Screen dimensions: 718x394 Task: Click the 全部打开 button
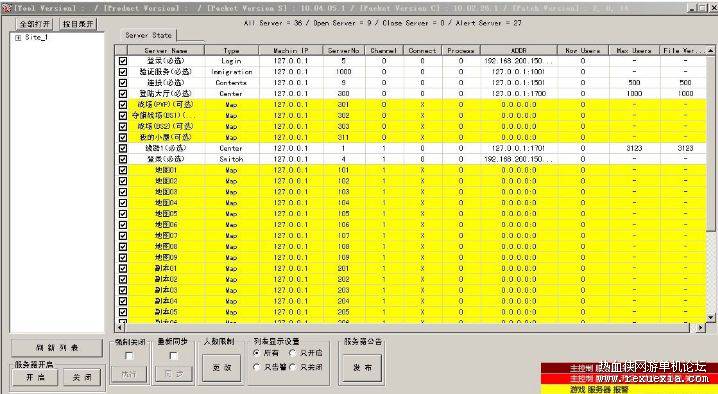point(35,24)
